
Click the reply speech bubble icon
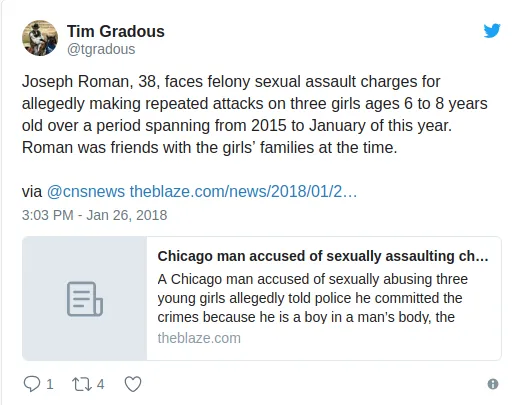tap(32, 384)
